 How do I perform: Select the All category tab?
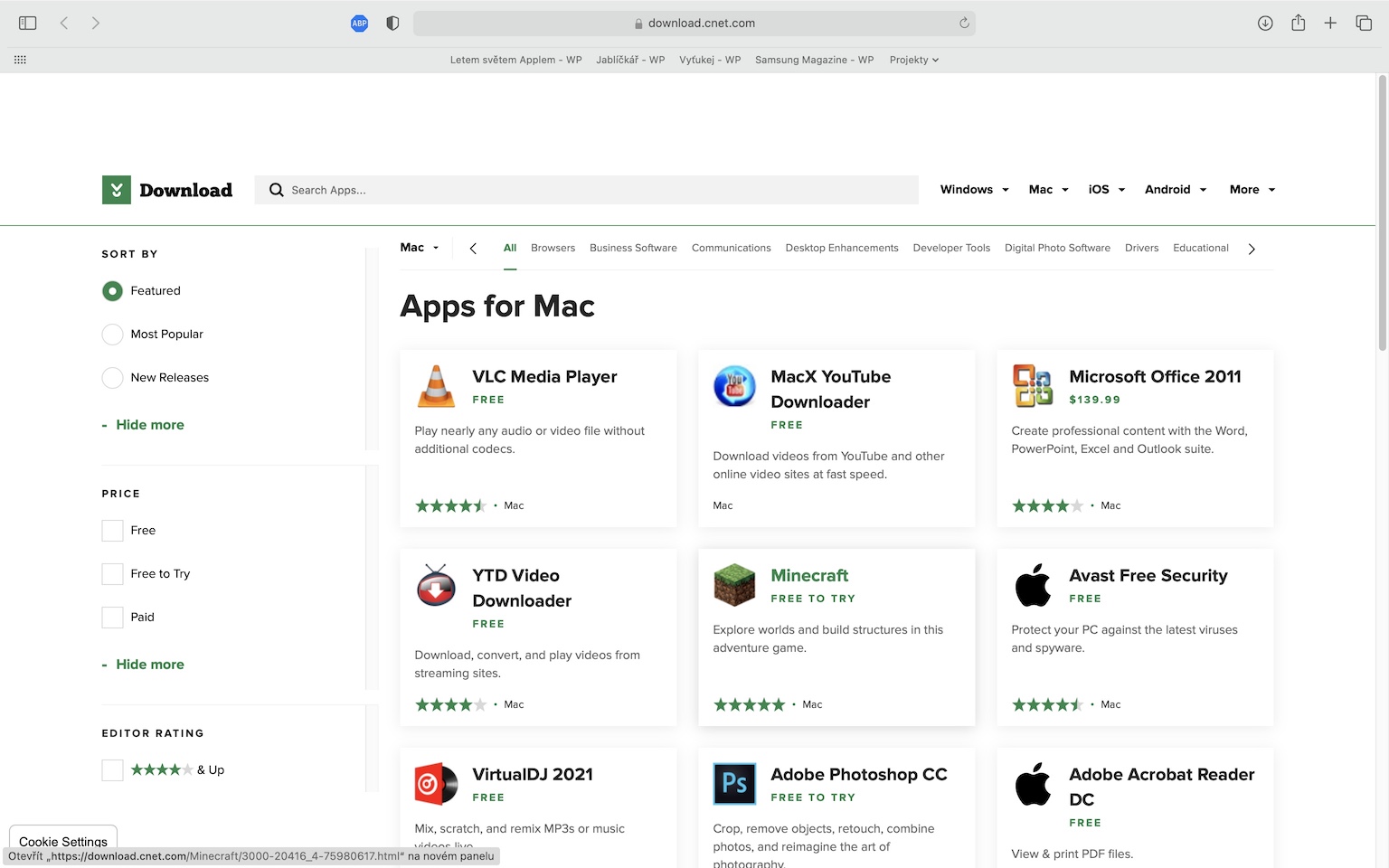510,248
